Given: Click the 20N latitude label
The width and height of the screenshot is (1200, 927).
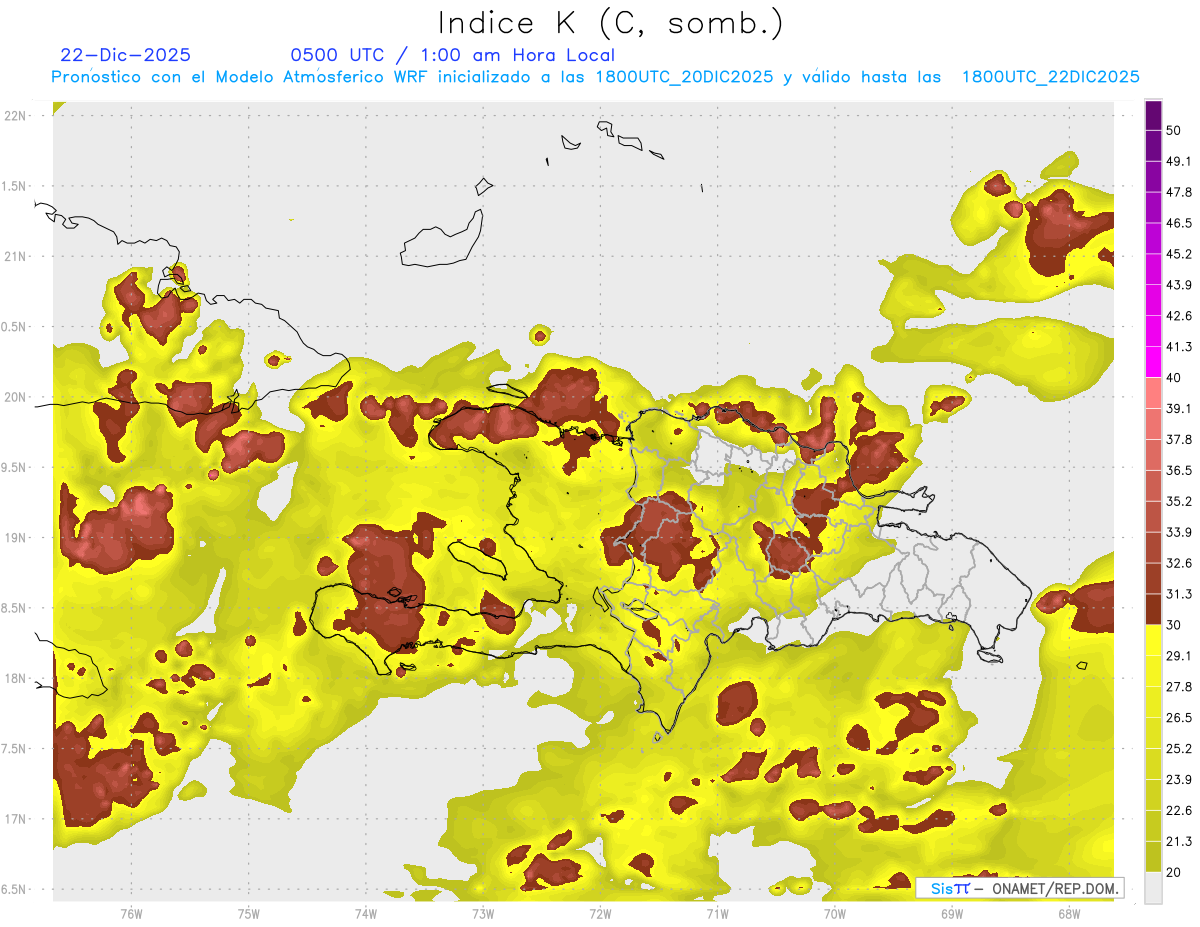Looking at the screenshot, I should 17,397.
